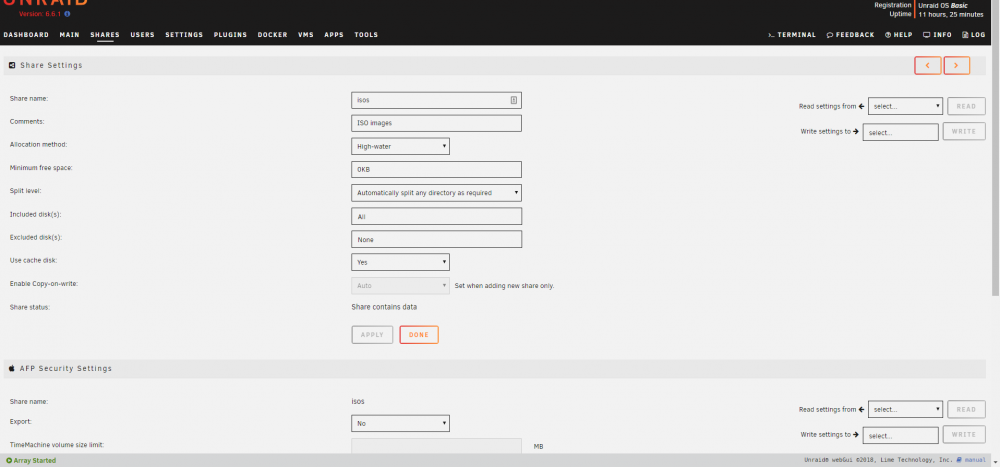Open the Allocation method dropdown

click(x=401, y=146)
